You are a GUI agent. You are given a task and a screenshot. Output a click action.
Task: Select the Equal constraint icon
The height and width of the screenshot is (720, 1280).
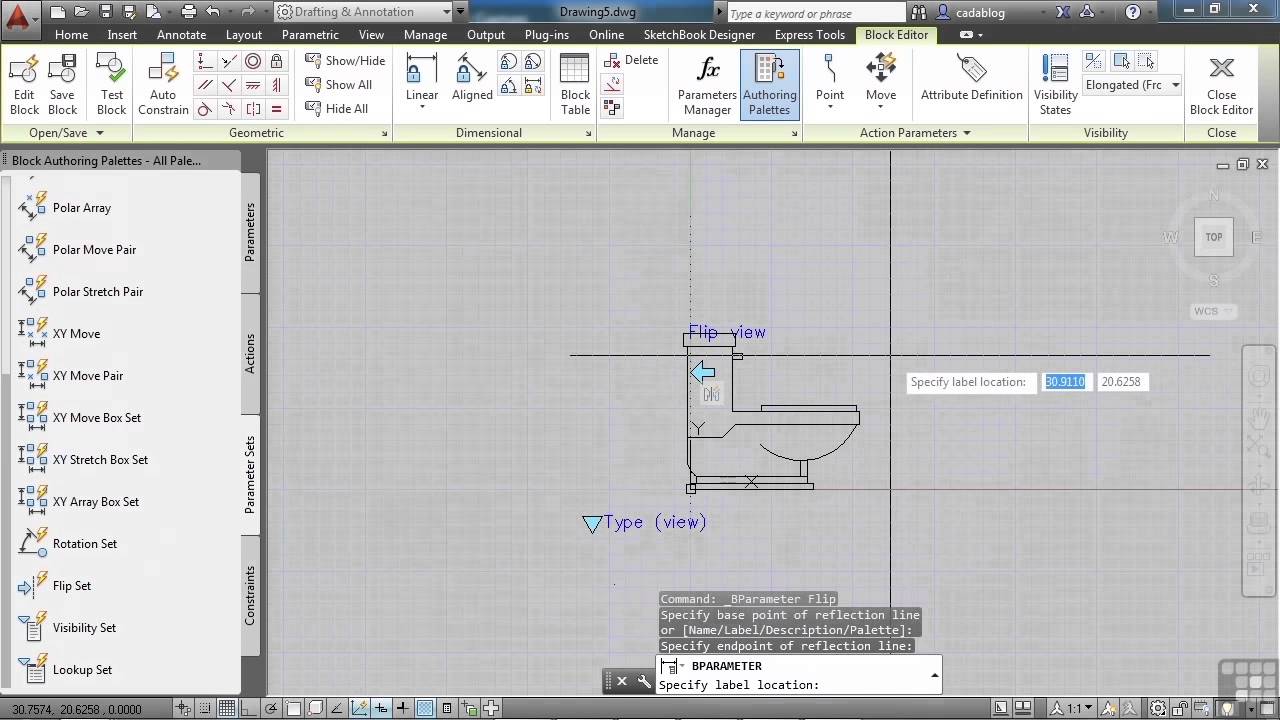coord(276,109)
